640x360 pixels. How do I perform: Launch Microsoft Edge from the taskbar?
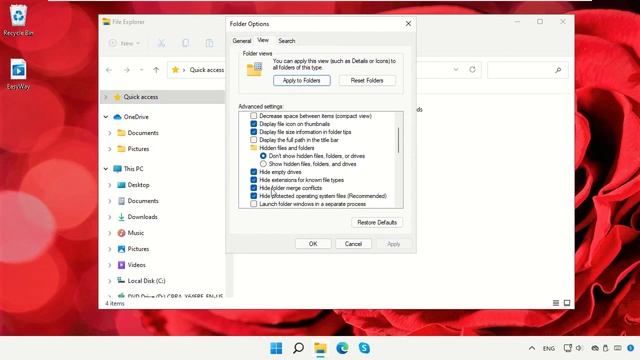pyautogui.click(x=342, y=348)
